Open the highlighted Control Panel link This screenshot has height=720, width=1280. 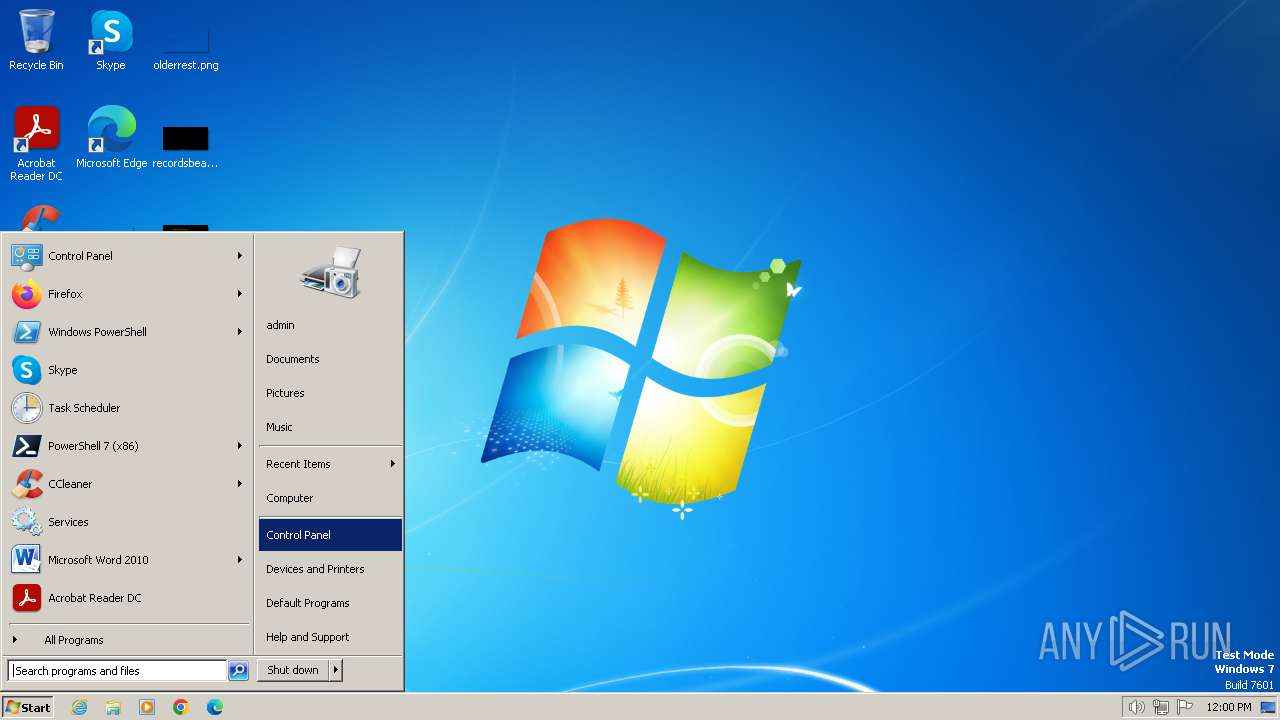coord(330,535)
